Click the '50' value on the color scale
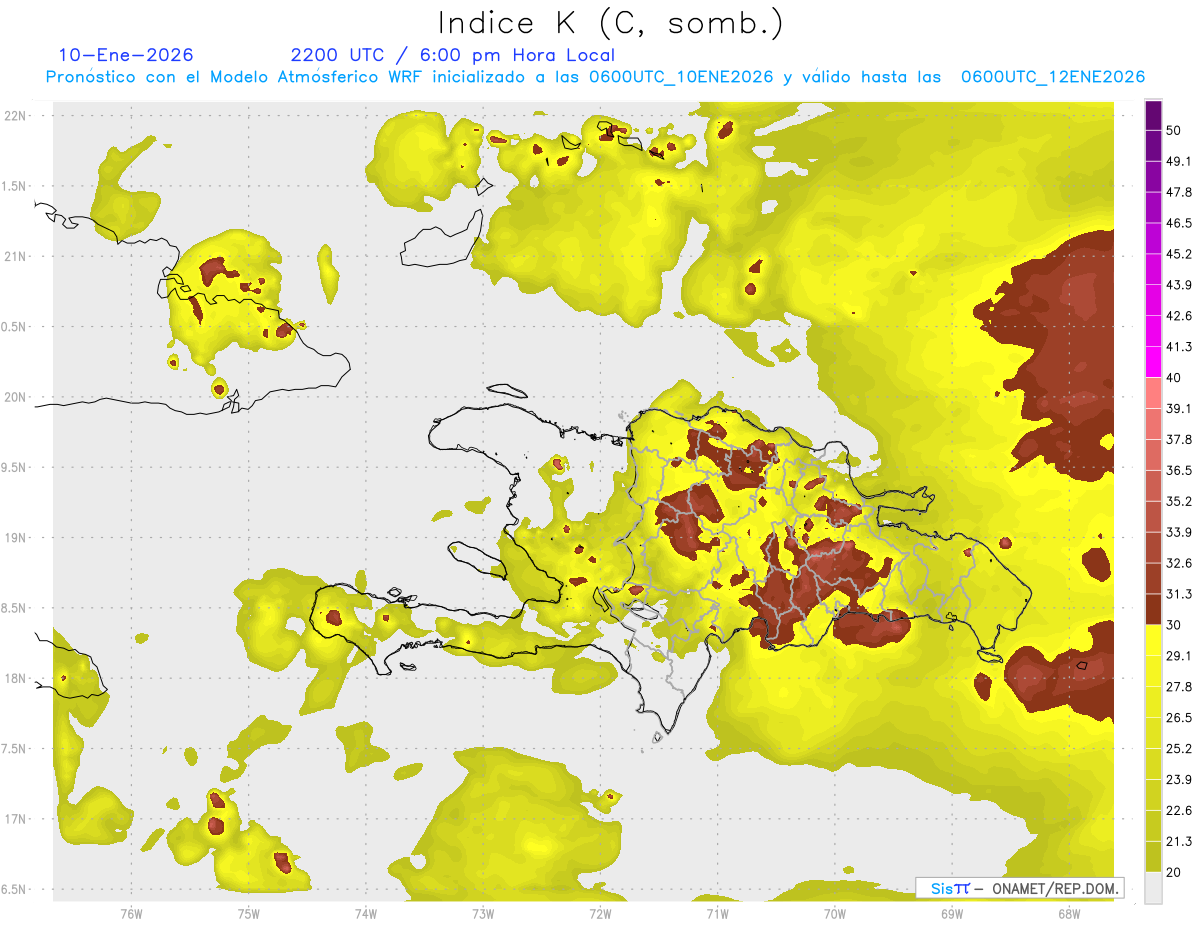 click(x=1174, y=130)
